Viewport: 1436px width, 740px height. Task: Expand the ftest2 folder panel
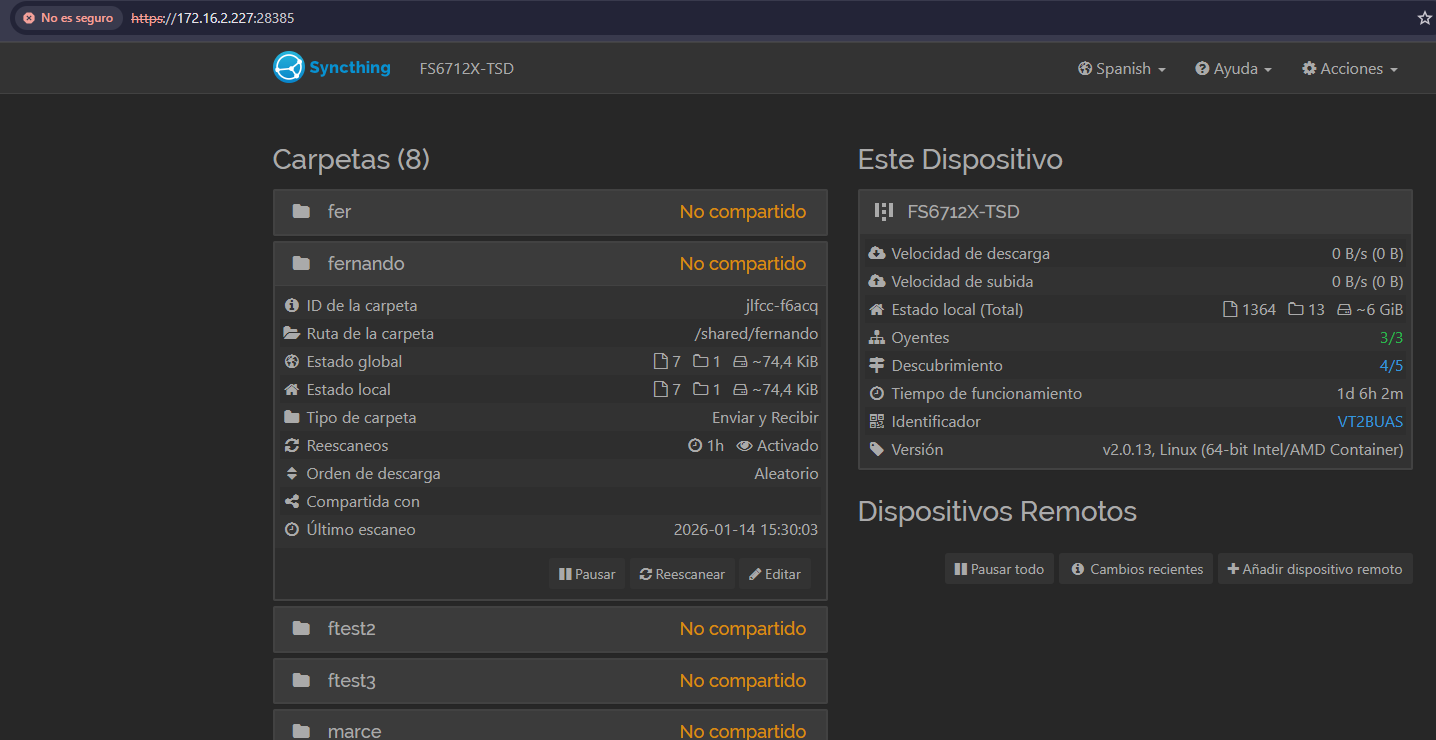[x=550, y=629]
